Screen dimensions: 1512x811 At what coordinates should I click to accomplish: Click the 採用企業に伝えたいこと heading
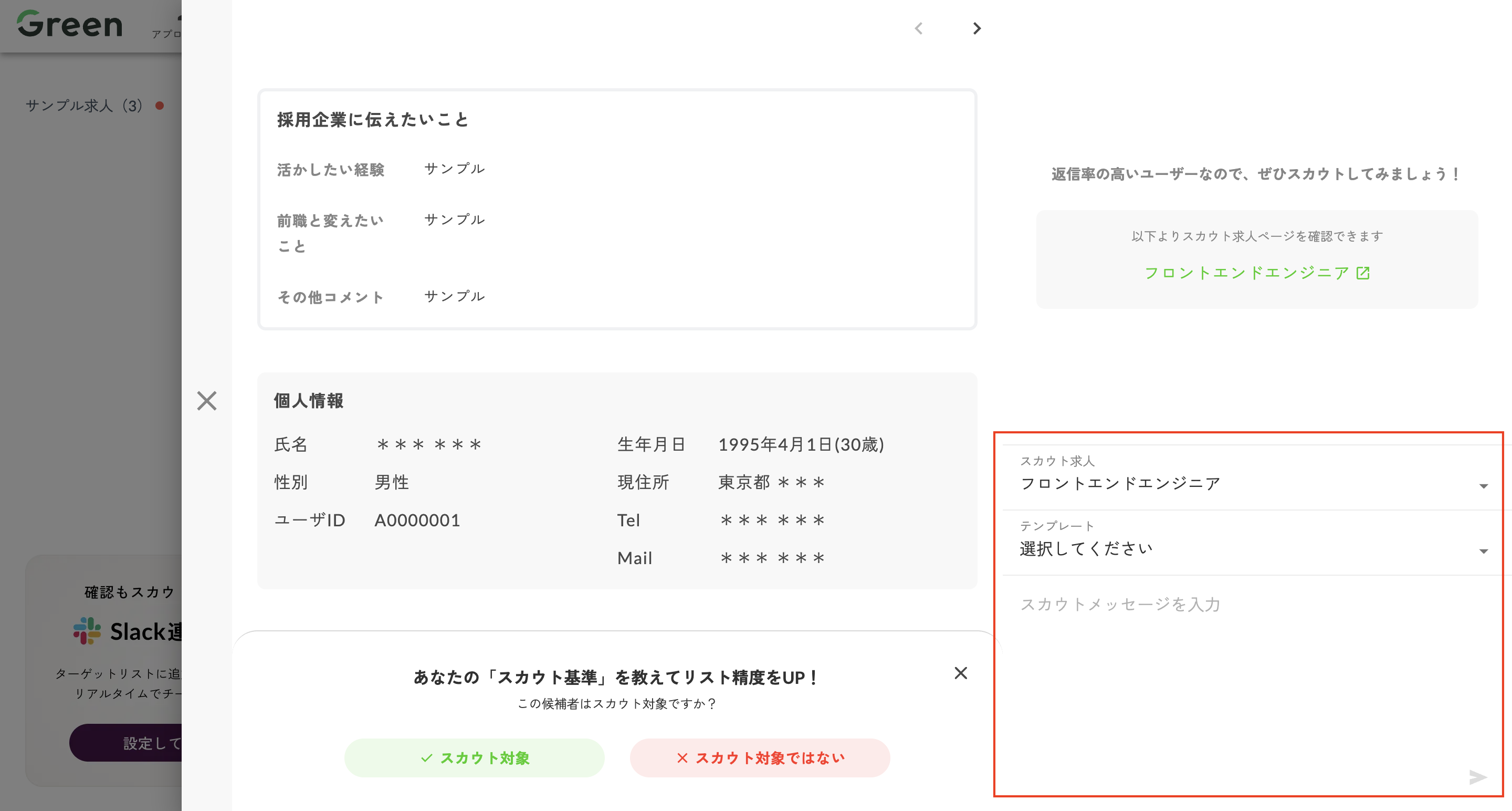pyautogui.click(x=373, y=120)
